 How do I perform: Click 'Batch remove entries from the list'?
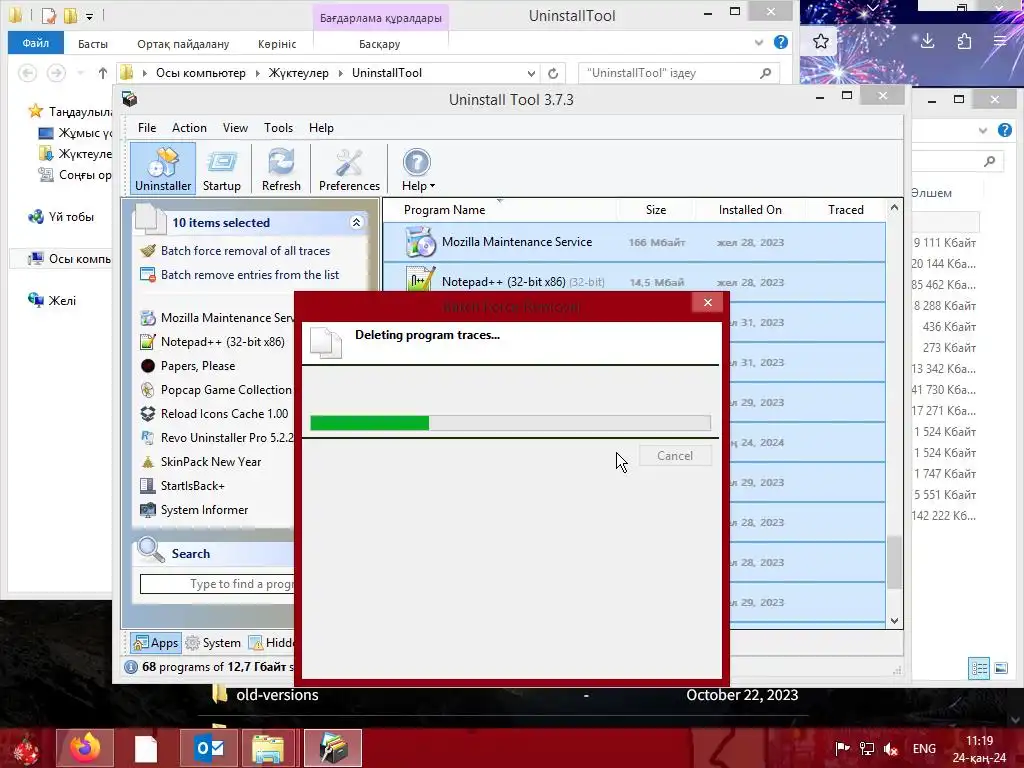pyautogui.click(x=249, y=275)
